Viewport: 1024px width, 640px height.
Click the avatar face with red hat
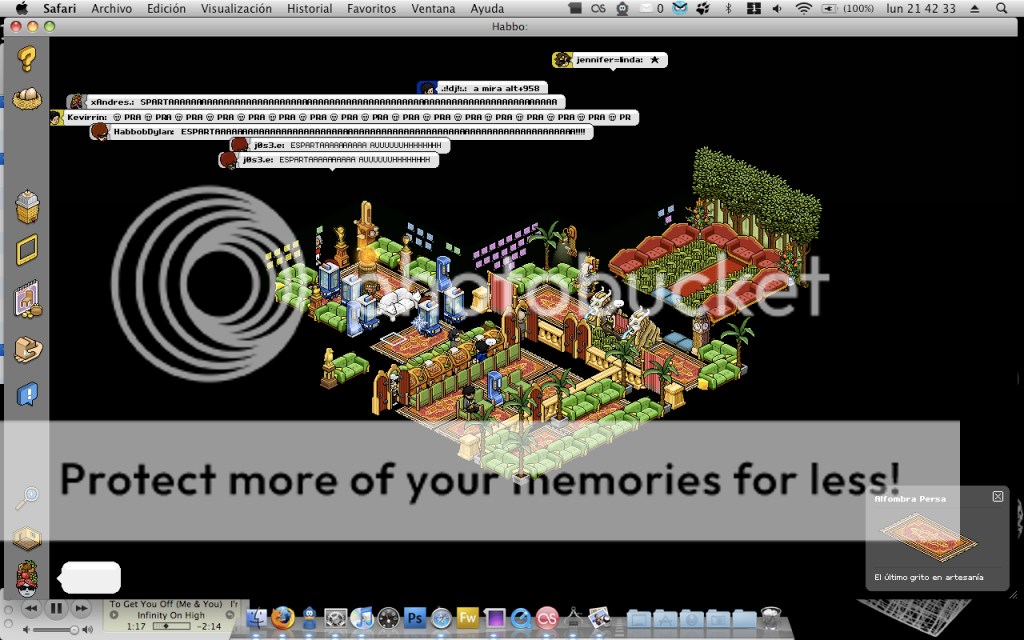(x=27, y=579)
